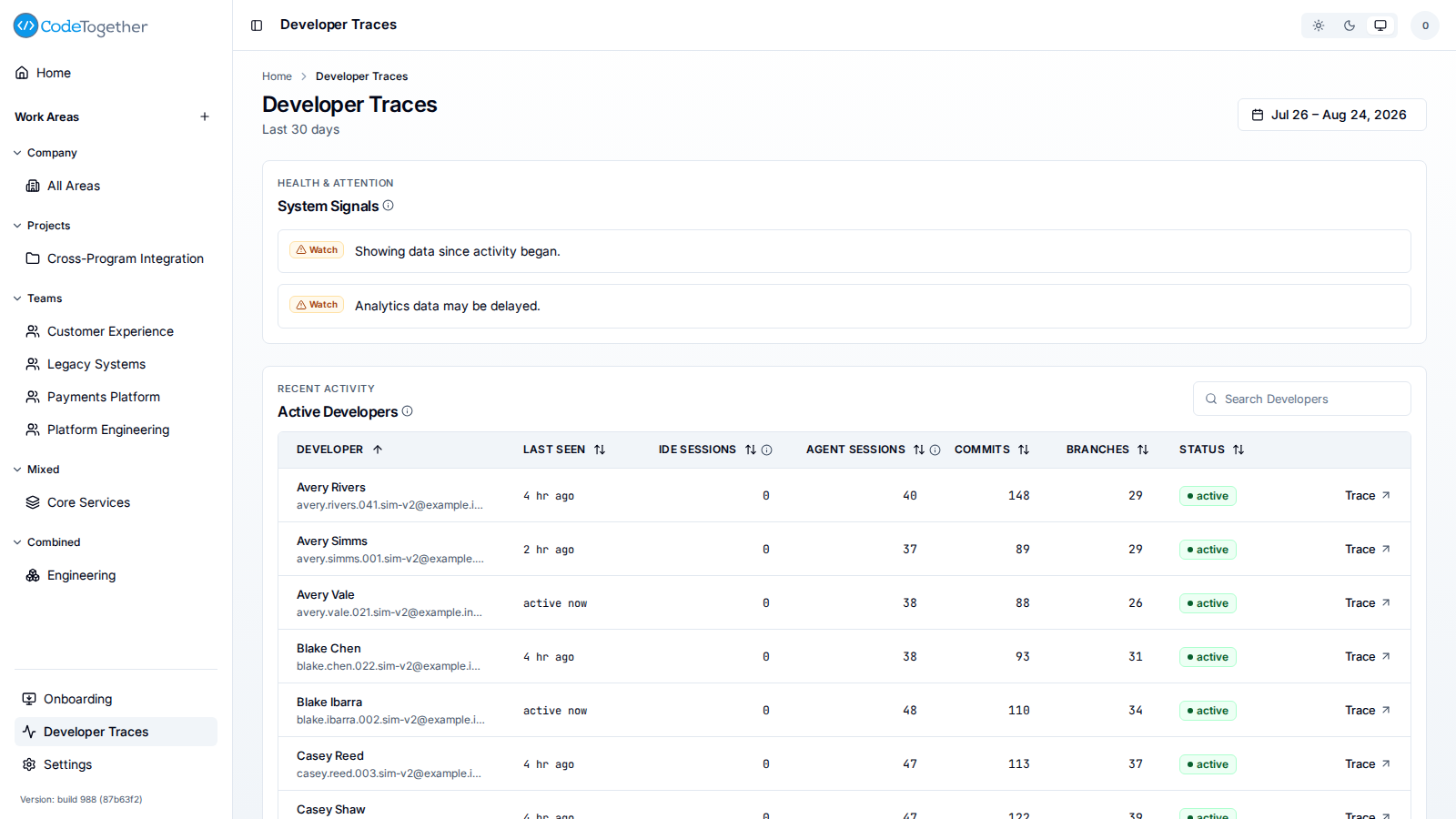Open Customer Experience team
1456x819 pixels.
click(x=116, y=331)
